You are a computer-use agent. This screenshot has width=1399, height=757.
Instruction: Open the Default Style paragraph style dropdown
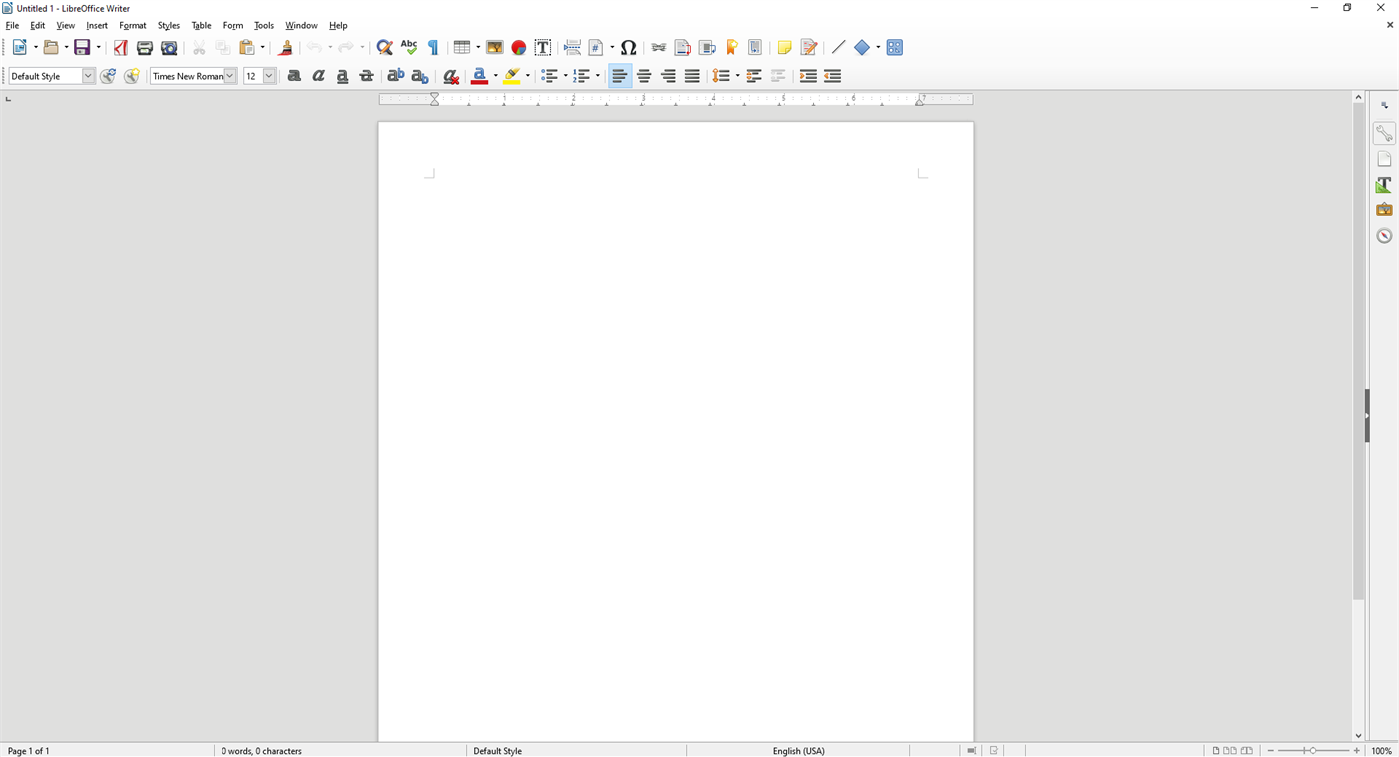(88, 76)
